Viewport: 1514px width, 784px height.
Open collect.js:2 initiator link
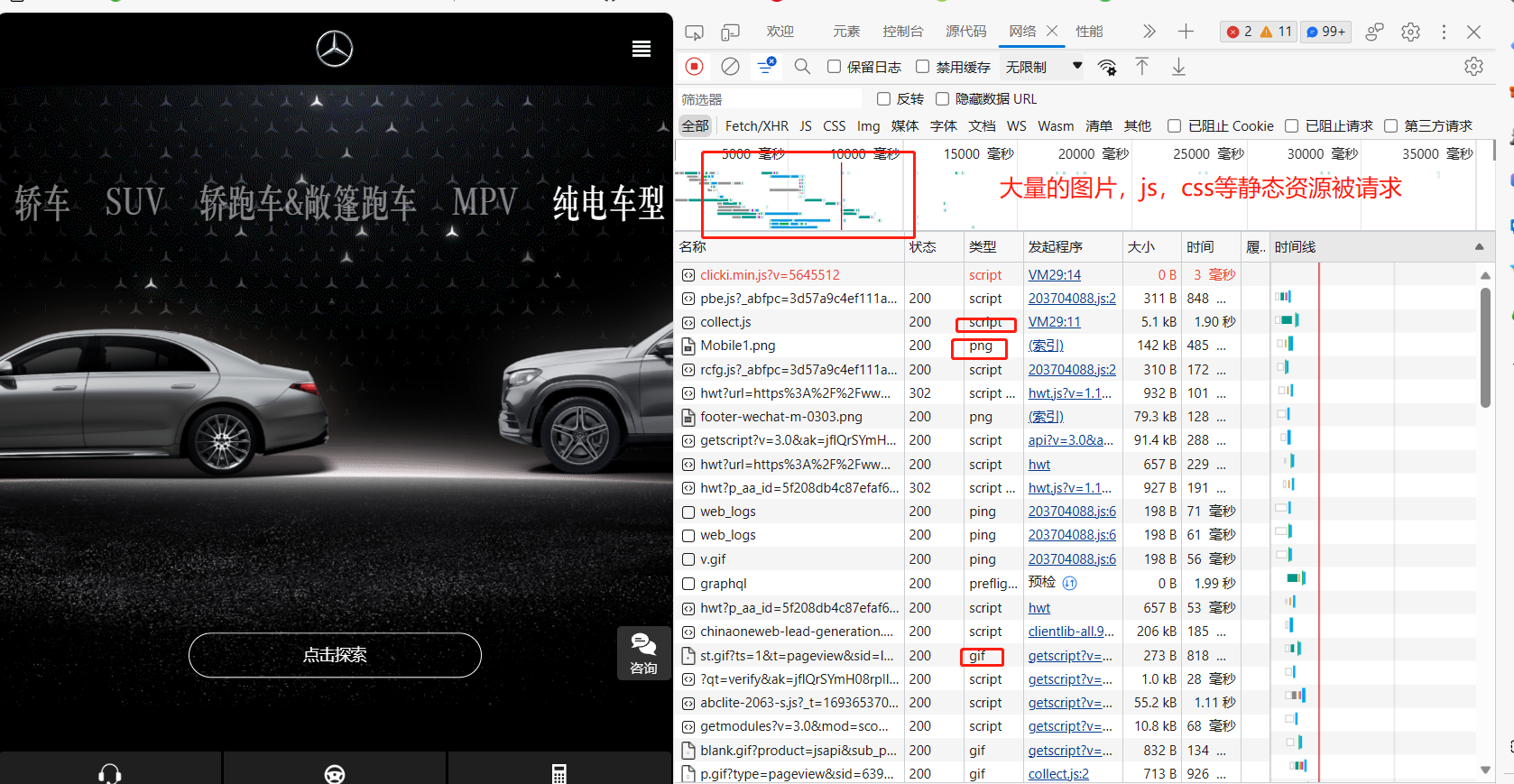click(x=1058, y=774)
